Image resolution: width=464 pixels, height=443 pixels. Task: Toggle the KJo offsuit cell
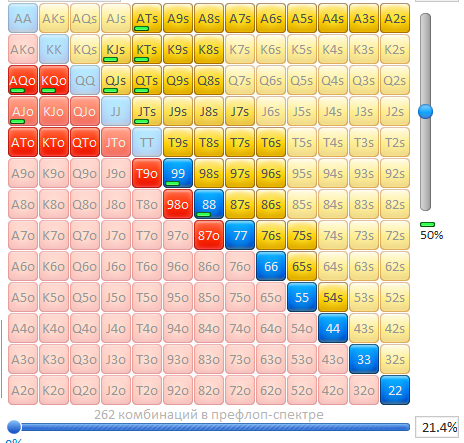click(54, 111)
